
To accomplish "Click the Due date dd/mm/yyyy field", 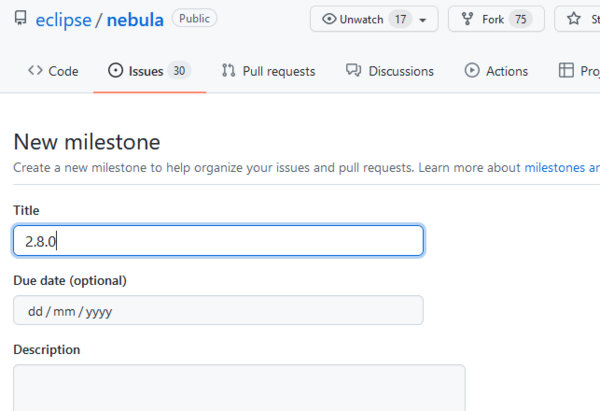I will click(218, 310).
